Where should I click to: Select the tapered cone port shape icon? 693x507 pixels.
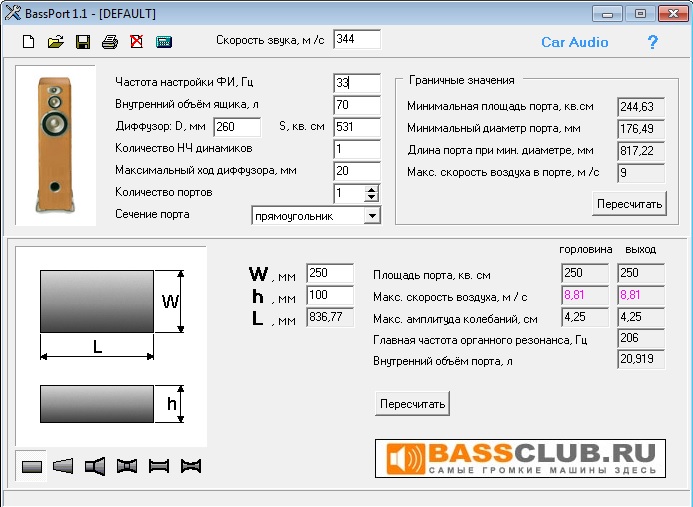pyautogui.click(x=63, y=466)
